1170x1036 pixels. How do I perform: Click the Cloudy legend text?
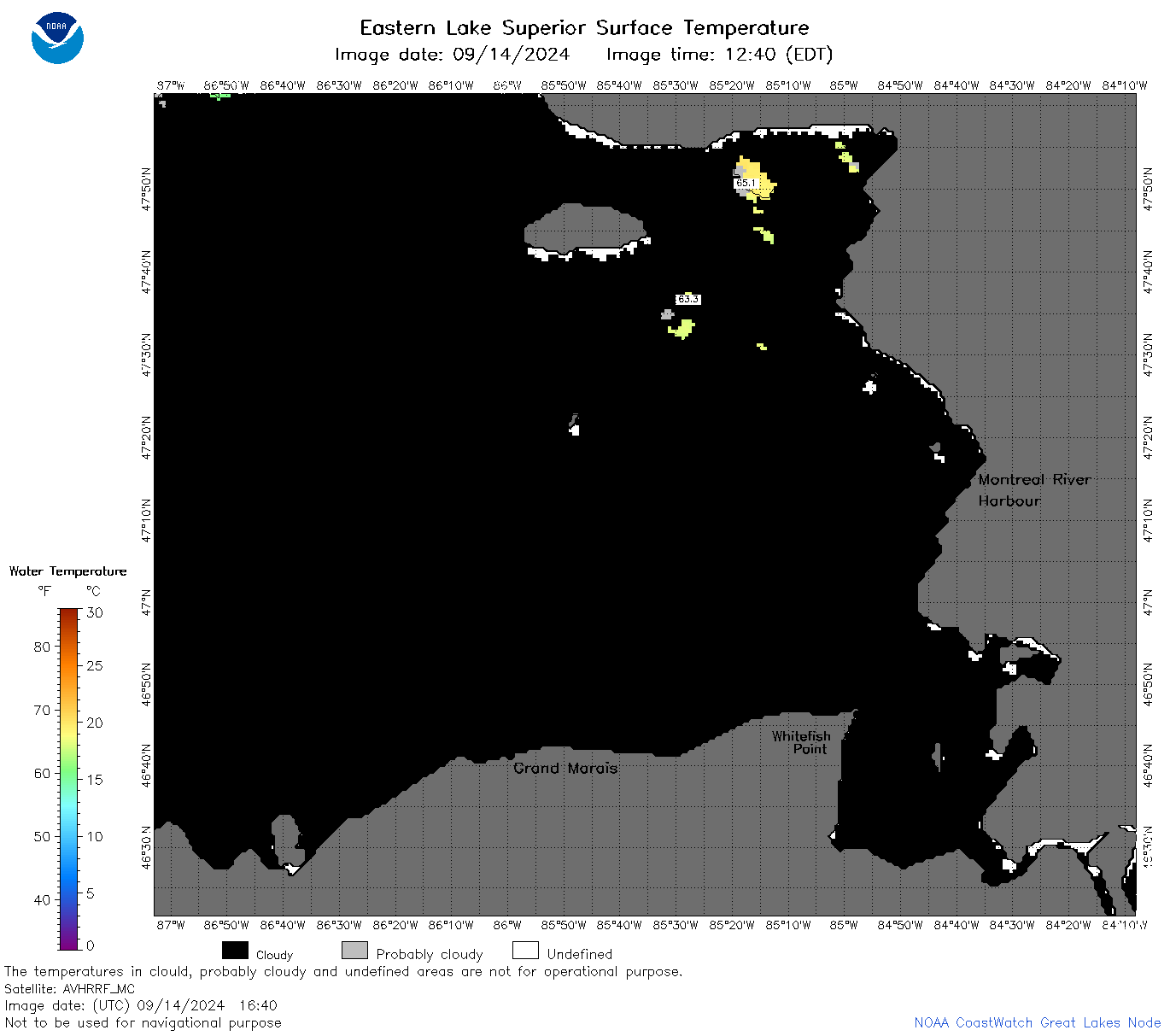pyautogui.click(x=274, y=955)
